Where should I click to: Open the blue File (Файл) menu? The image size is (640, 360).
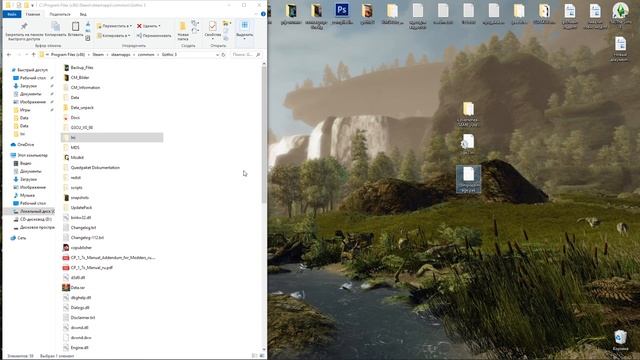pos(12,14)
